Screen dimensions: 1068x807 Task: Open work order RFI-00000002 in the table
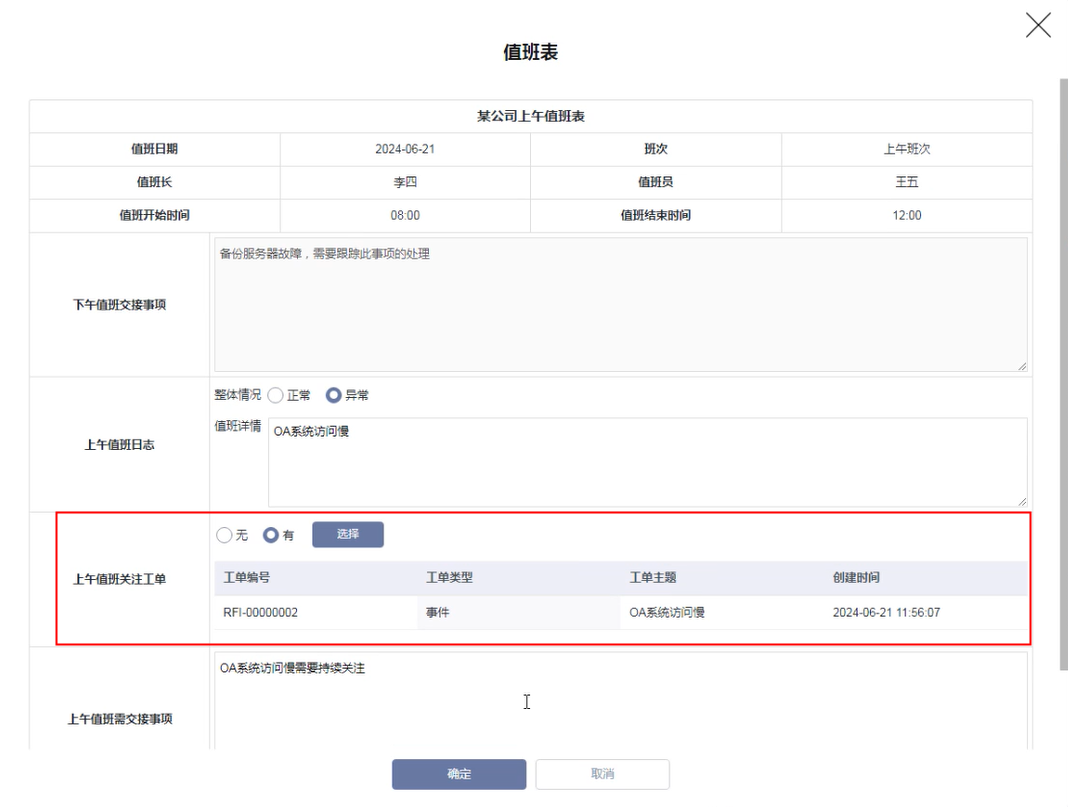pyautogui.click(x=260, y=613)
